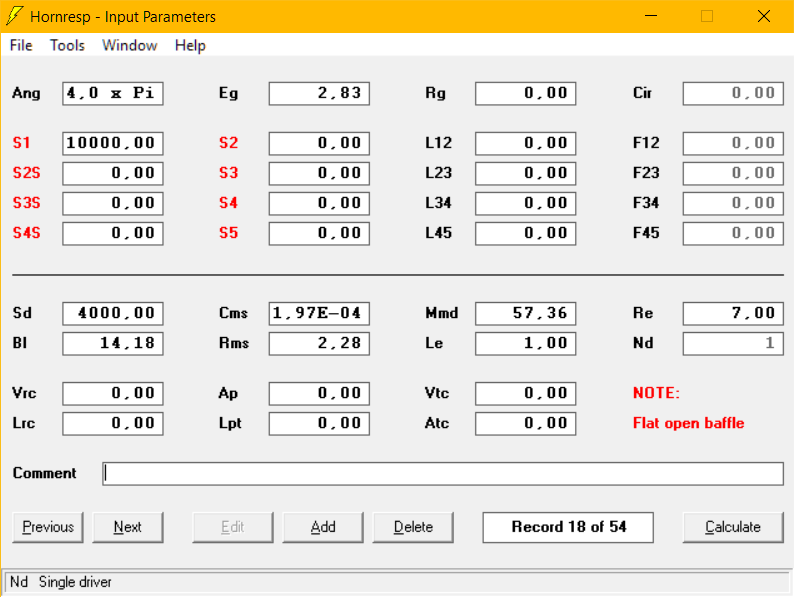This screenshot has height=597, width=794.
Task: Click the Nd Single driver status text
Action: click(61, 582)
